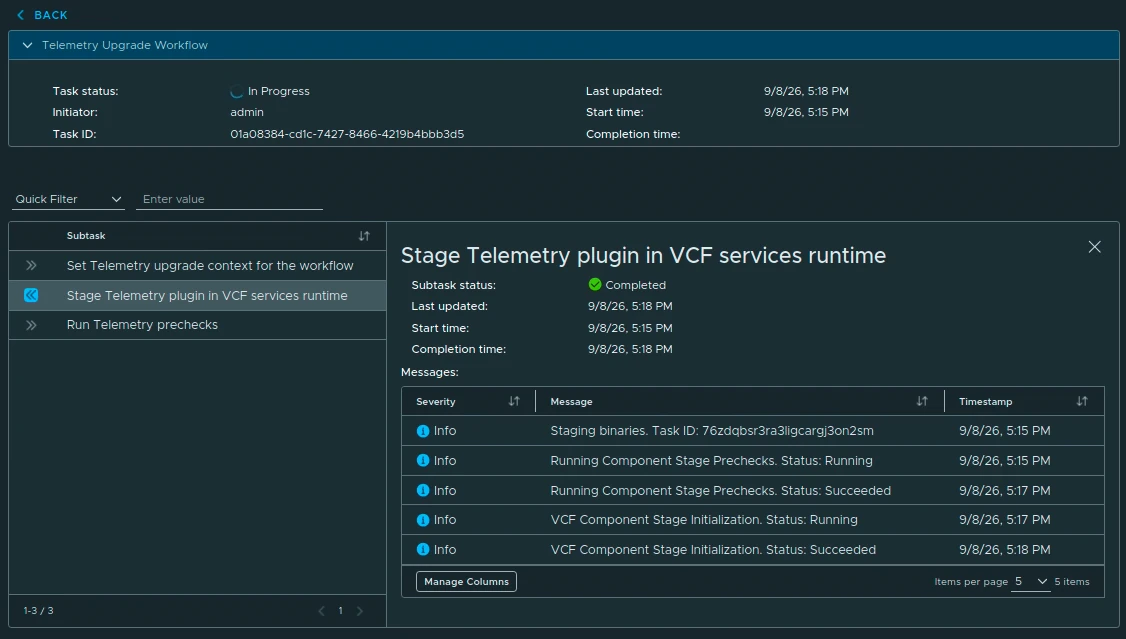Click timestamp 9/8/26, 5:18 PM of Initialization Succeeded row
1126x639 pixels.
click(1005, 549)
